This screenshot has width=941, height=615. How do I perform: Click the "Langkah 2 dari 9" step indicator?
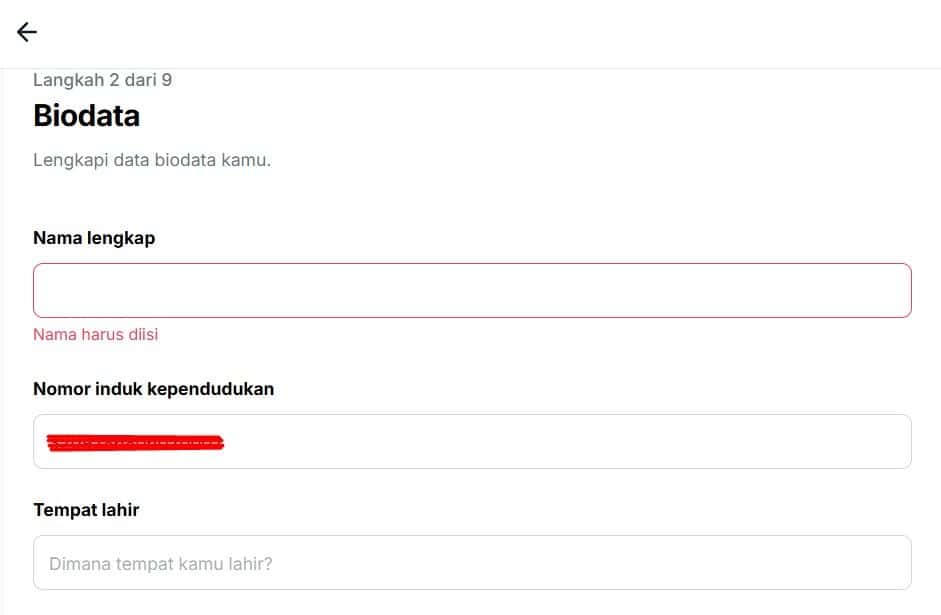tap(102, 80)
